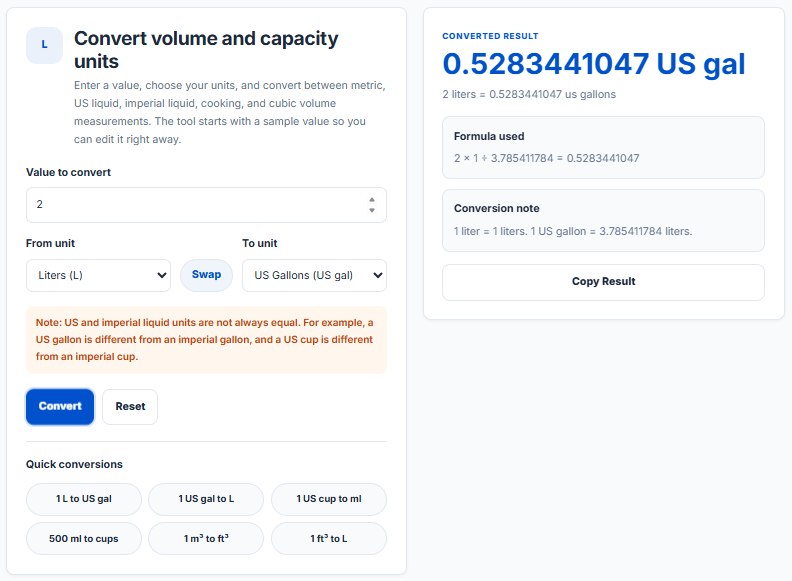Open the To unit US Gallons dropdown
Viewport: 792px width, 581px height.
[314, 275]
